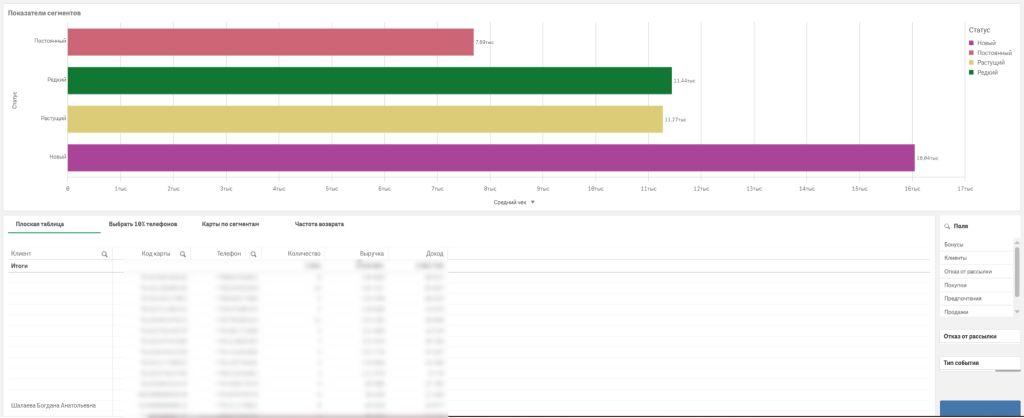The width and height of the screenshot is (1024, 418).
Task: Click the Поля search magnifier icon
Action: coord(948,228)
